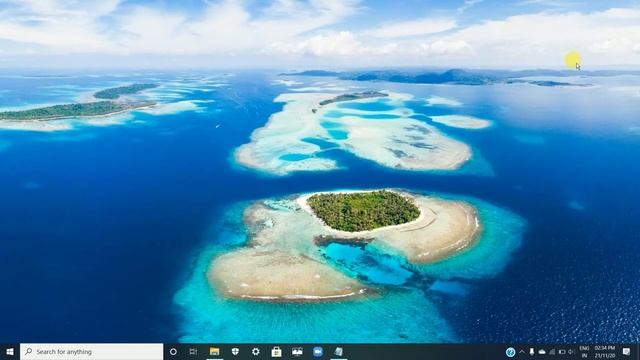Viewport: 640px width, 360px height.
Task: Launch Windows Security shield icon
Action: [x=235, y=351]
